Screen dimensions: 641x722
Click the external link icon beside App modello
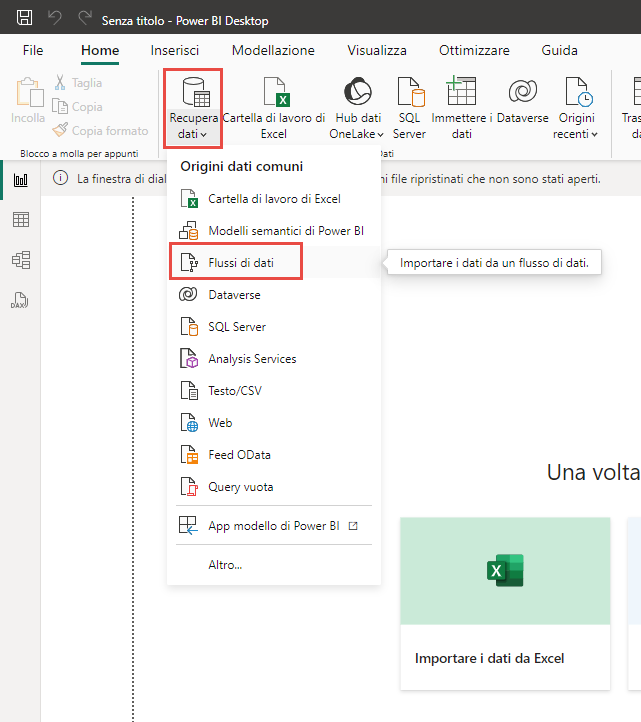353,526
